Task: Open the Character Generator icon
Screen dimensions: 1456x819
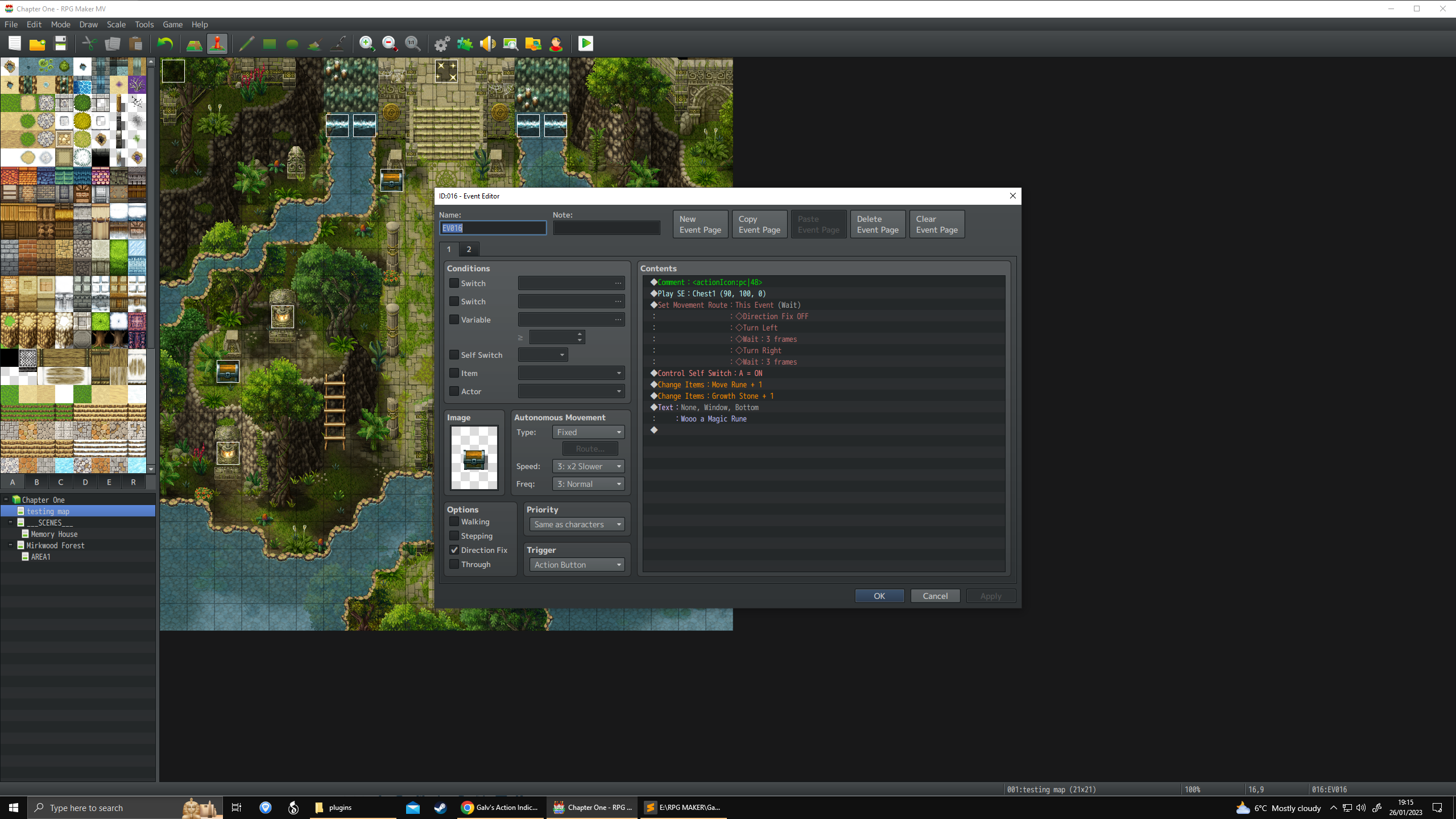Action: (x=556, y=44)
